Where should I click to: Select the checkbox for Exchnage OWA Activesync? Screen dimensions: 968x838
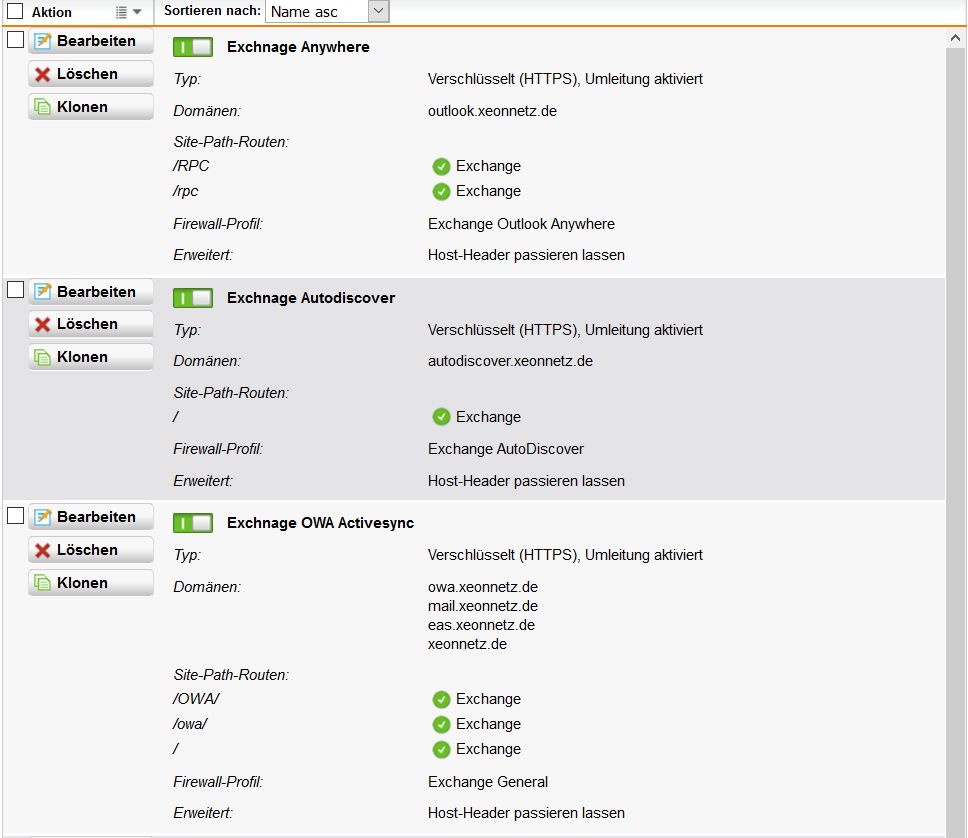click(x=15, y=515)
